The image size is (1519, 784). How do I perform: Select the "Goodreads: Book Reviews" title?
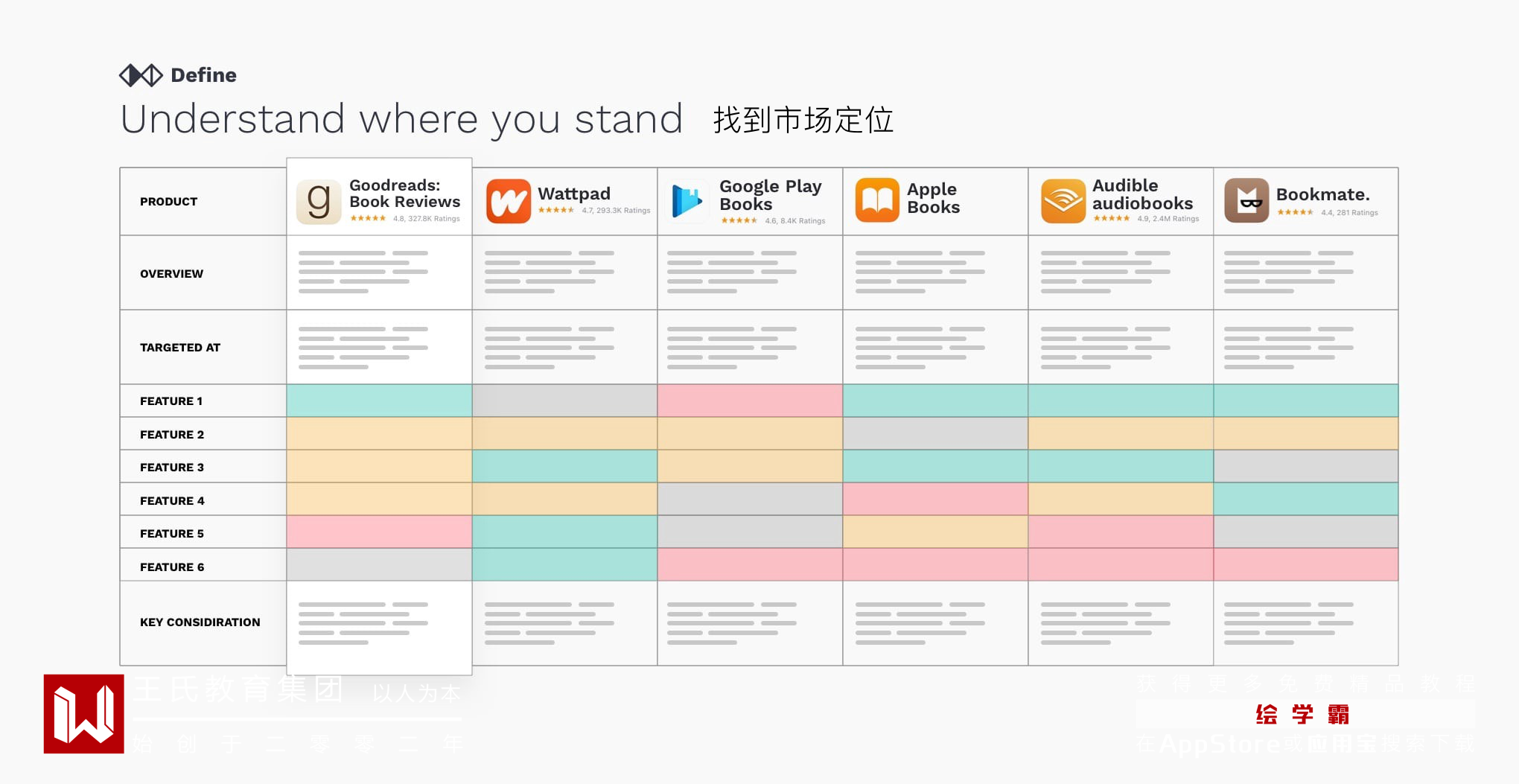[405, 194]
